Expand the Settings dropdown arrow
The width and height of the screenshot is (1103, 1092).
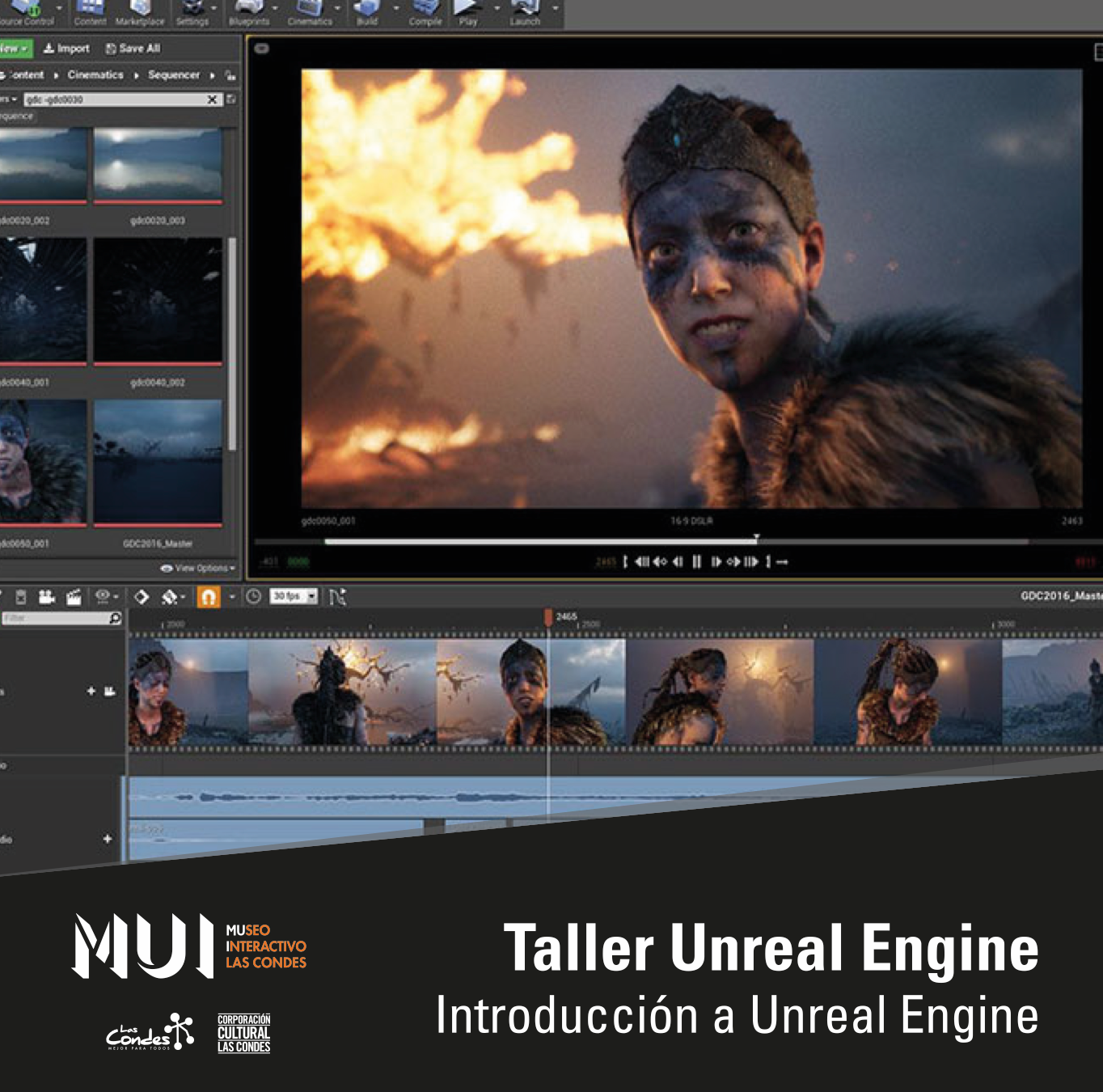coord(214,8)
